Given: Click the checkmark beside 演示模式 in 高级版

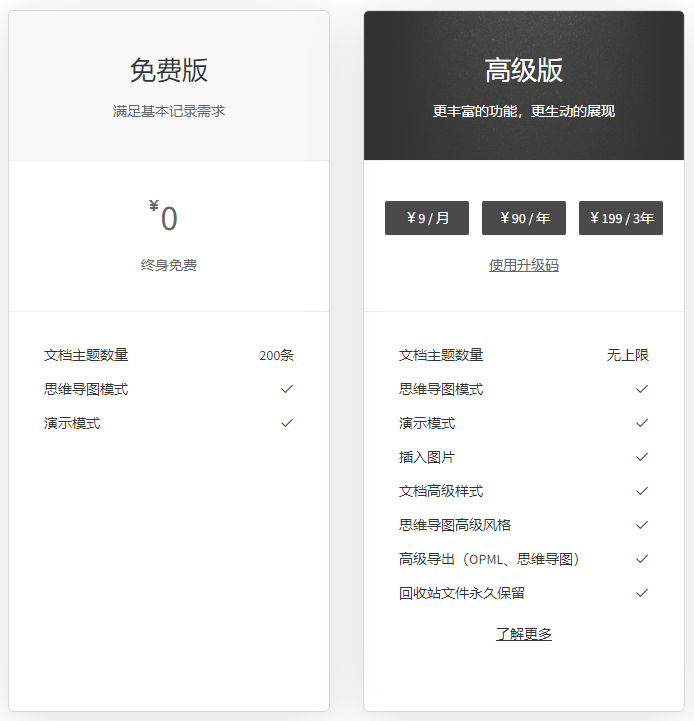Looking at the screenshot, I should (642, 423).
